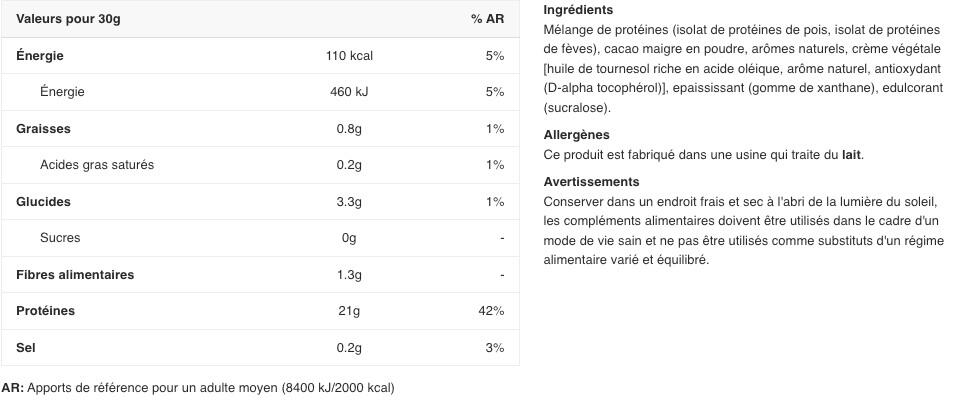Click the 21g Protéines amount
Screen dimensions: 954x401
[349, 311]
